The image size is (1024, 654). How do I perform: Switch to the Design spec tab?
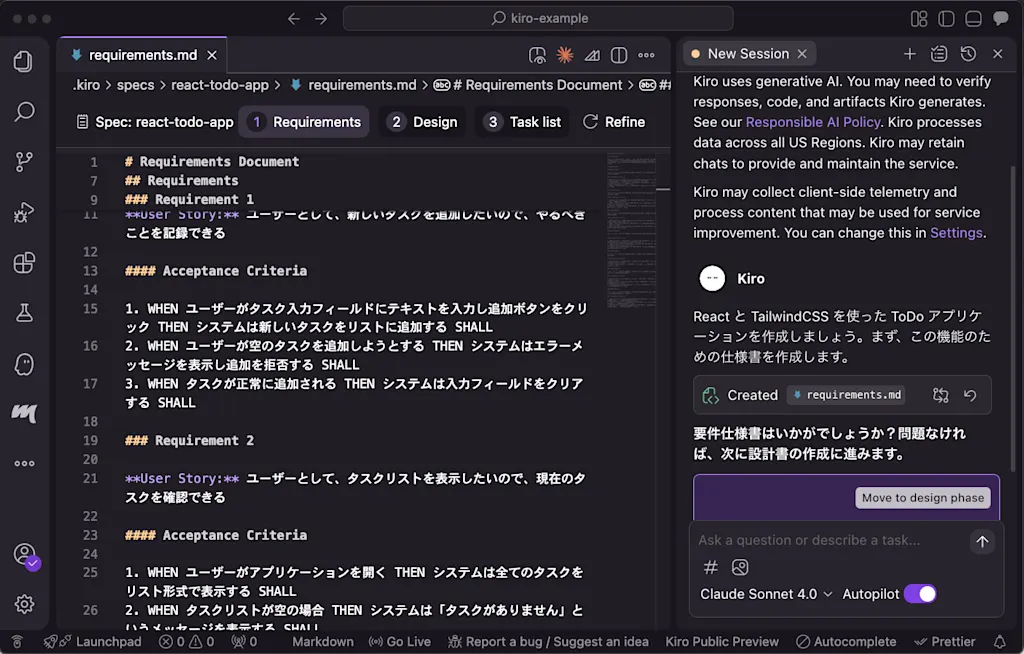click(x=424, y=122)
